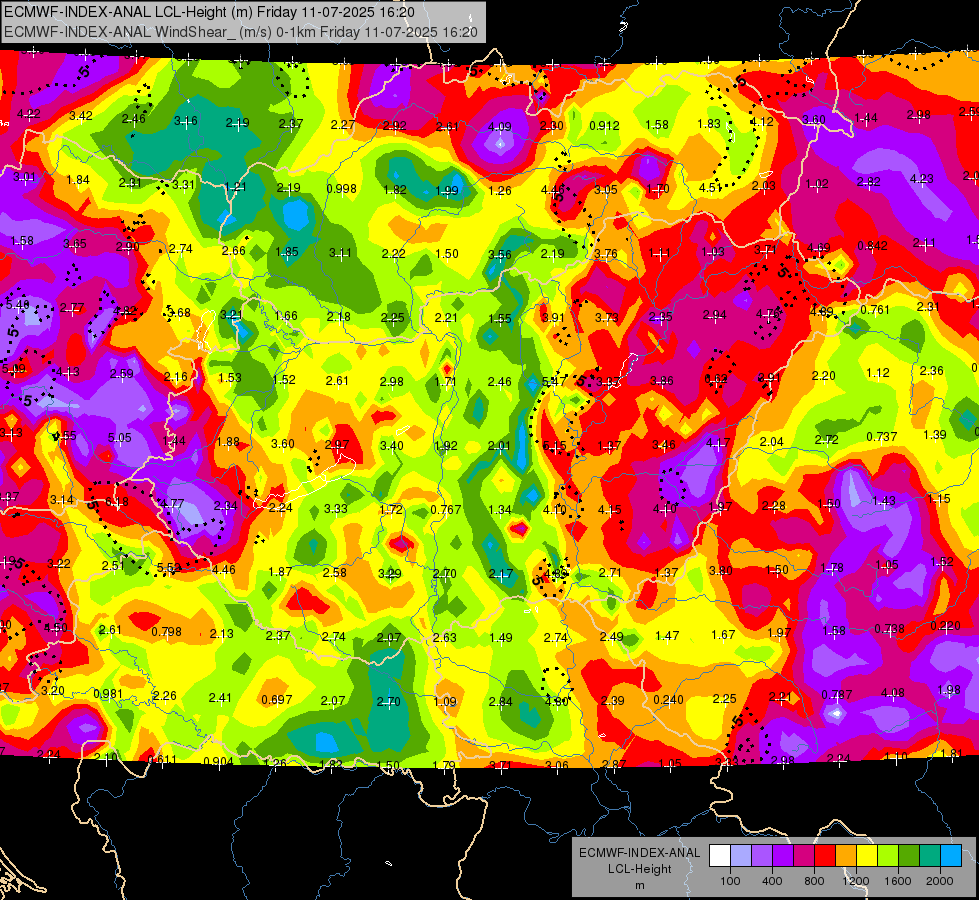The width and height of the screenshot is (979, 900).
Task: Click the wind shear value 3.56
Action: click(499, 254)
